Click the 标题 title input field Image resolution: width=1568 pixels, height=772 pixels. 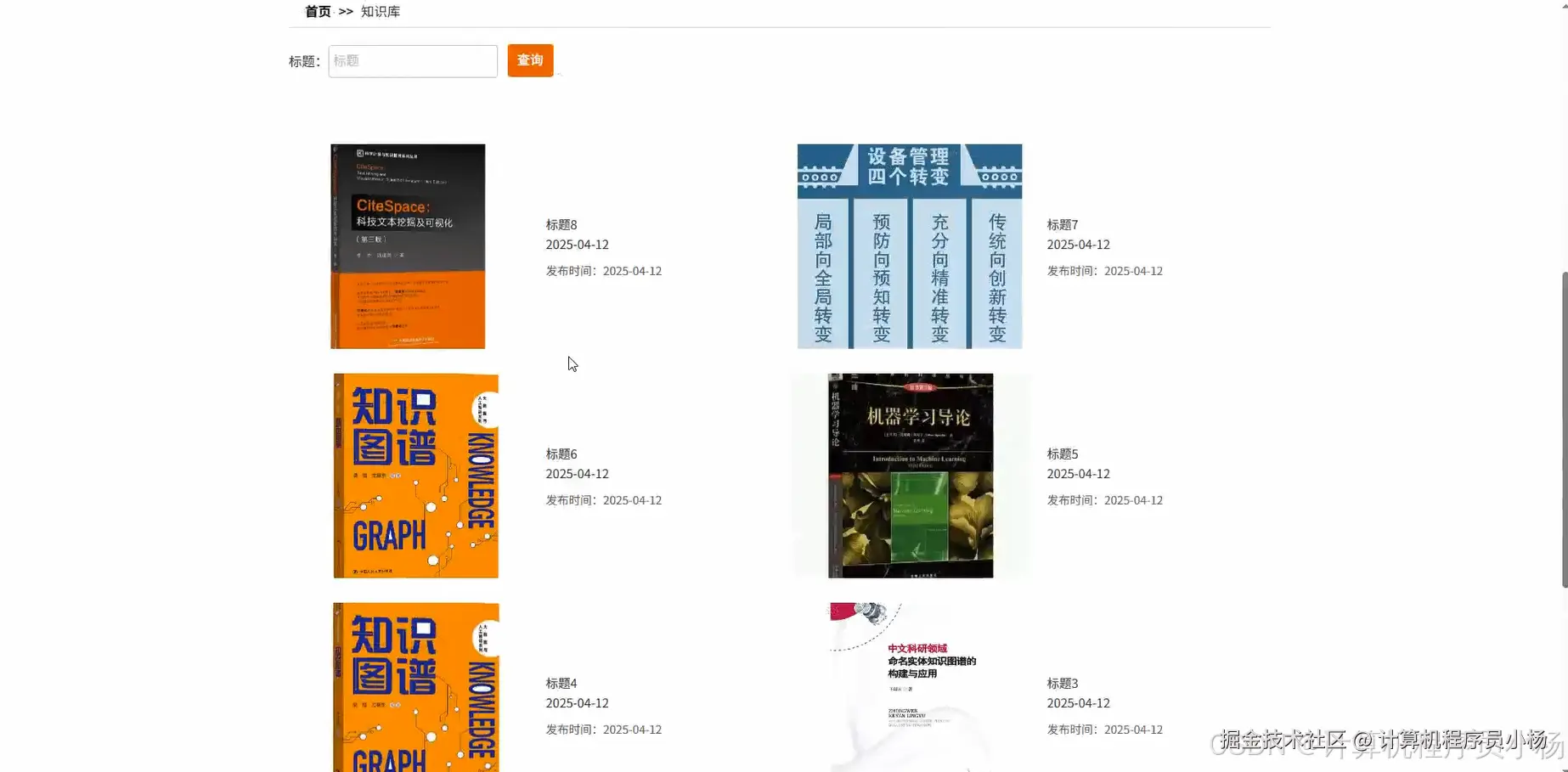(x=412, y=61)
